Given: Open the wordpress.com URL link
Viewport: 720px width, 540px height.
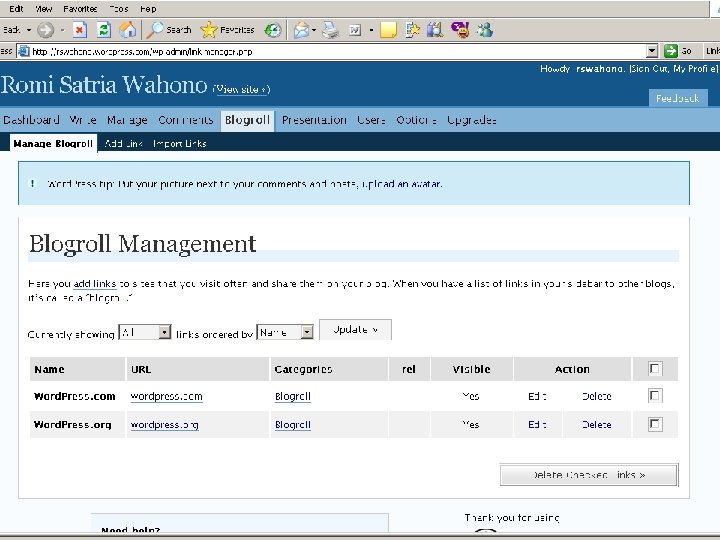Looking at the screenshot, I should (x=166, y=396).
